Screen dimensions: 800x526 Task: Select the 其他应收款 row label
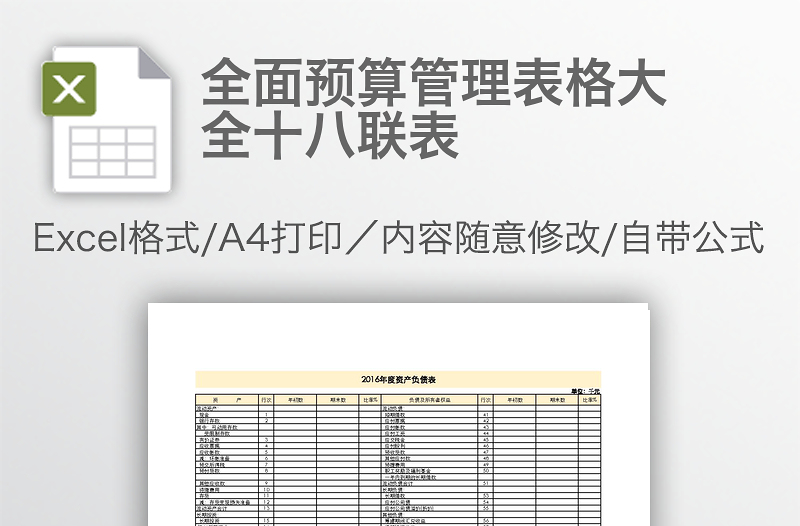212,483
